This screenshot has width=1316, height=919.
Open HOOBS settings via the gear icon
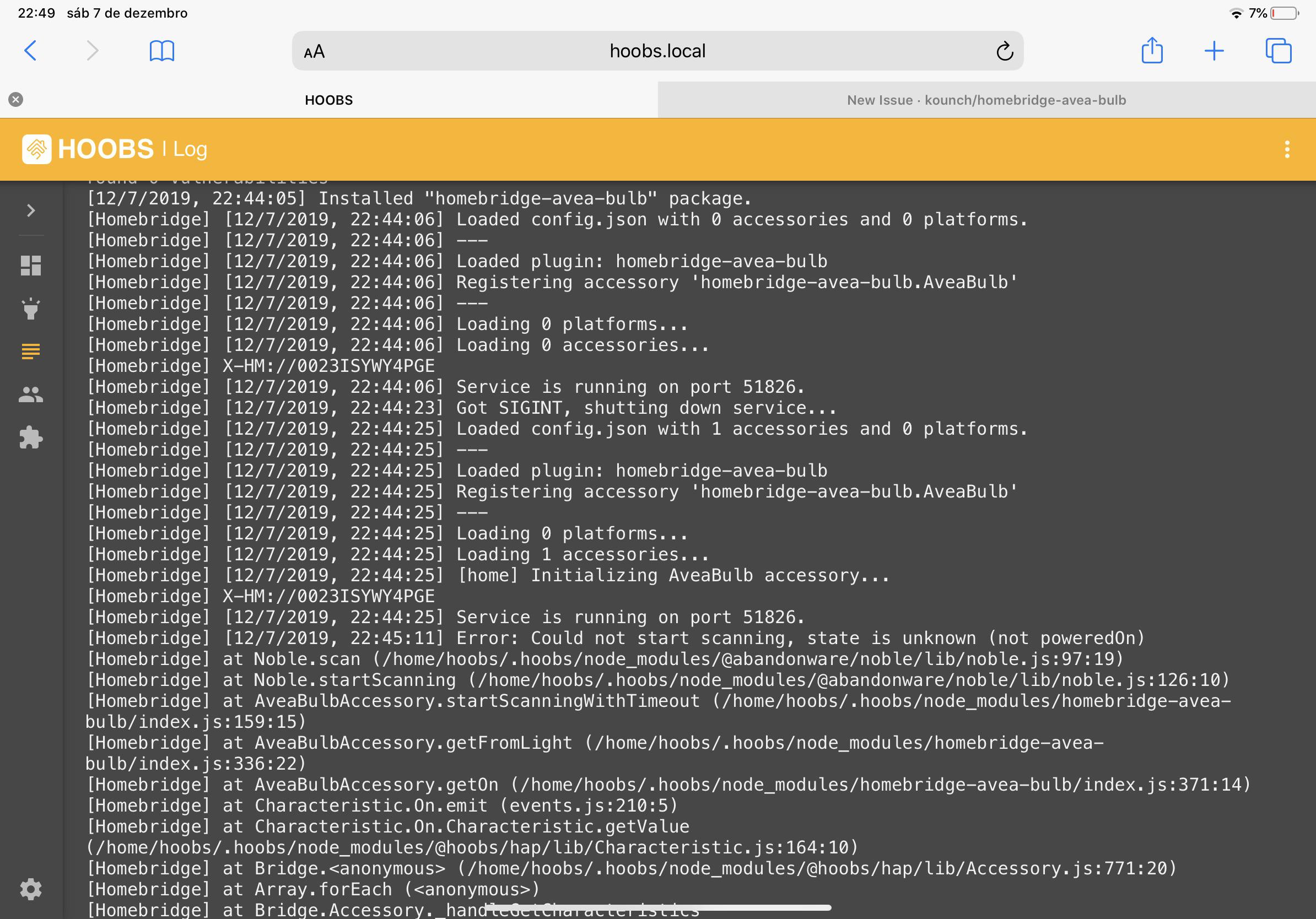30,889
